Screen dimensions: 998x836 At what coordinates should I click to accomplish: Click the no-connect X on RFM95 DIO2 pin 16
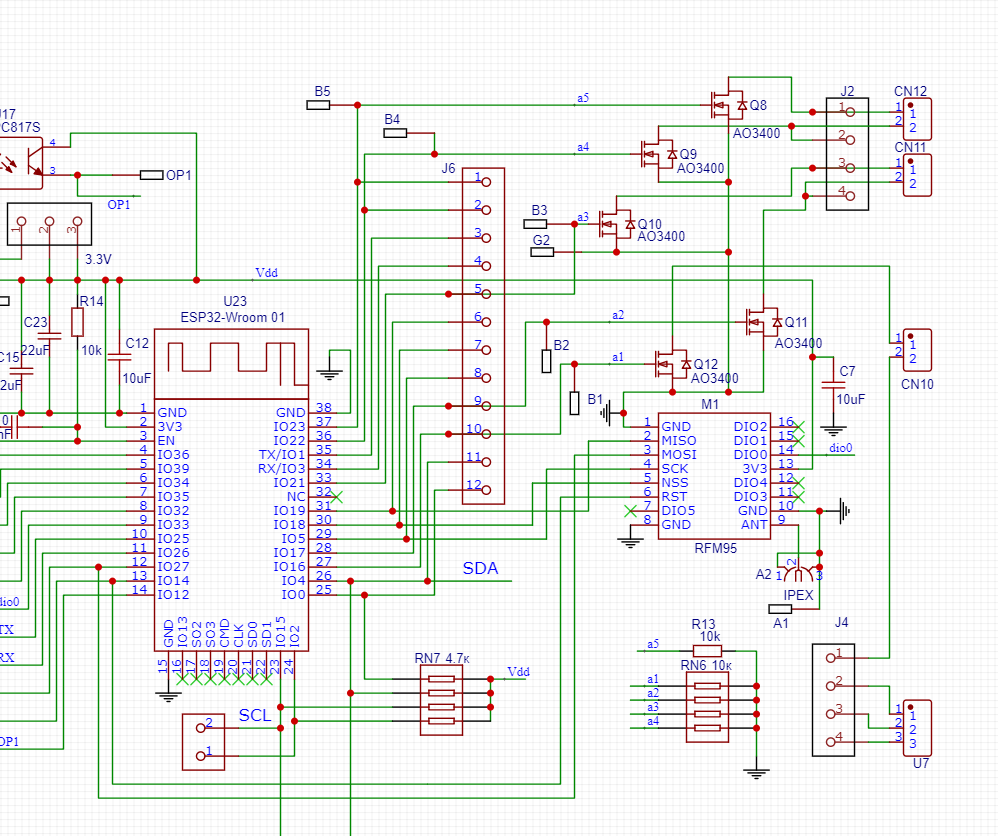798,427
